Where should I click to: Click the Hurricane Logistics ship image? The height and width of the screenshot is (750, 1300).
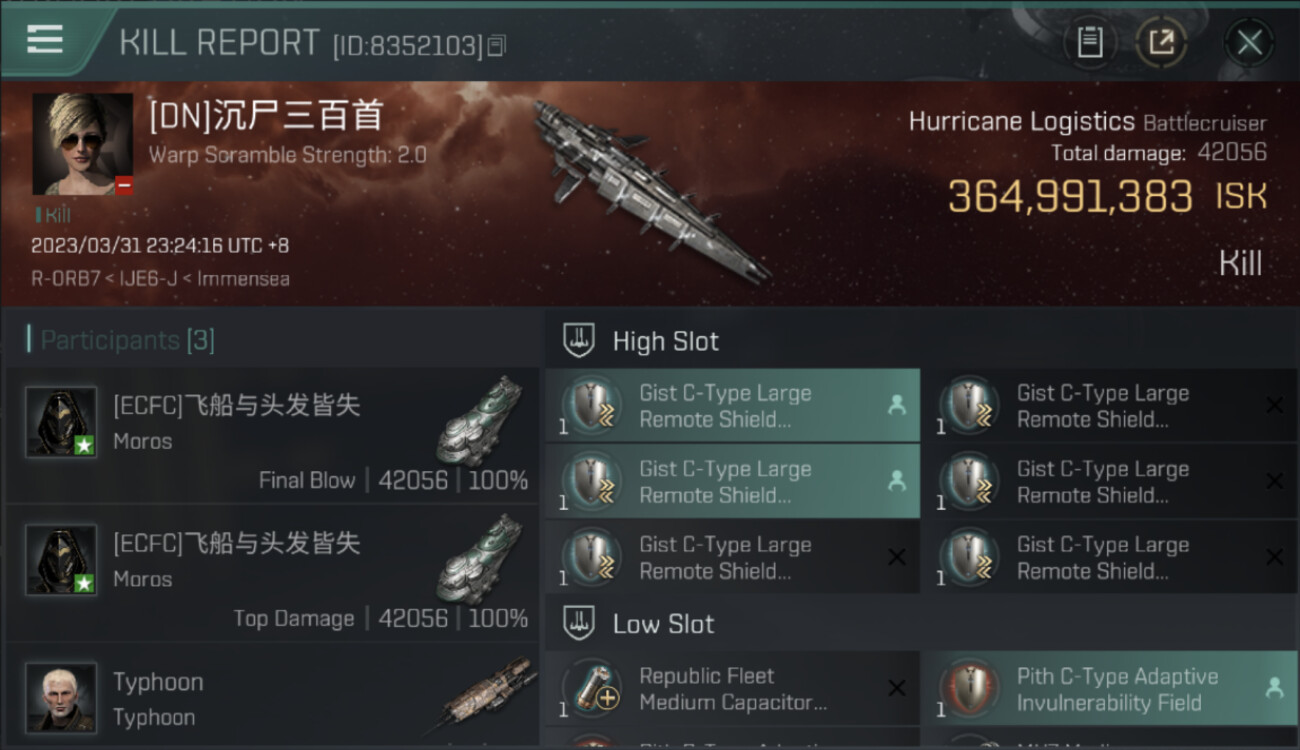pyautogui.click(x=650, y=190)
